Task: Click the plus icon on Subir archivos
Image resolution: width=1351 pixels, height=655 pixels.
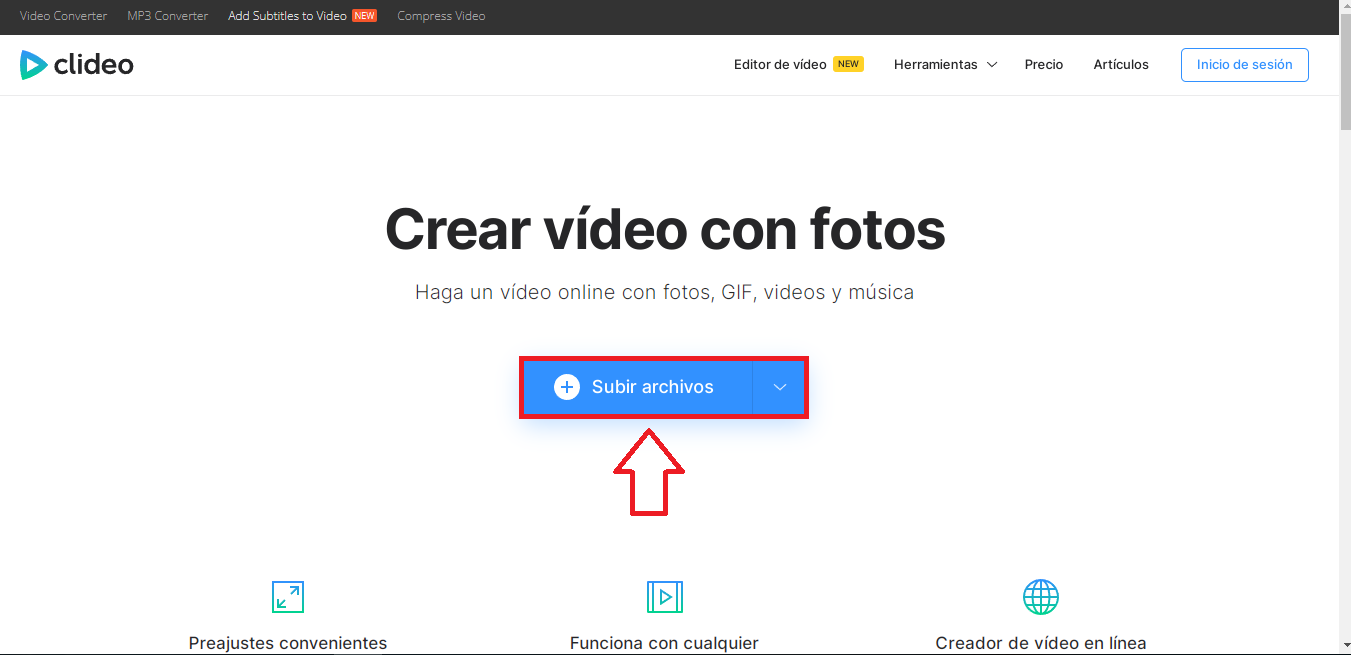Action: [567, 387]
